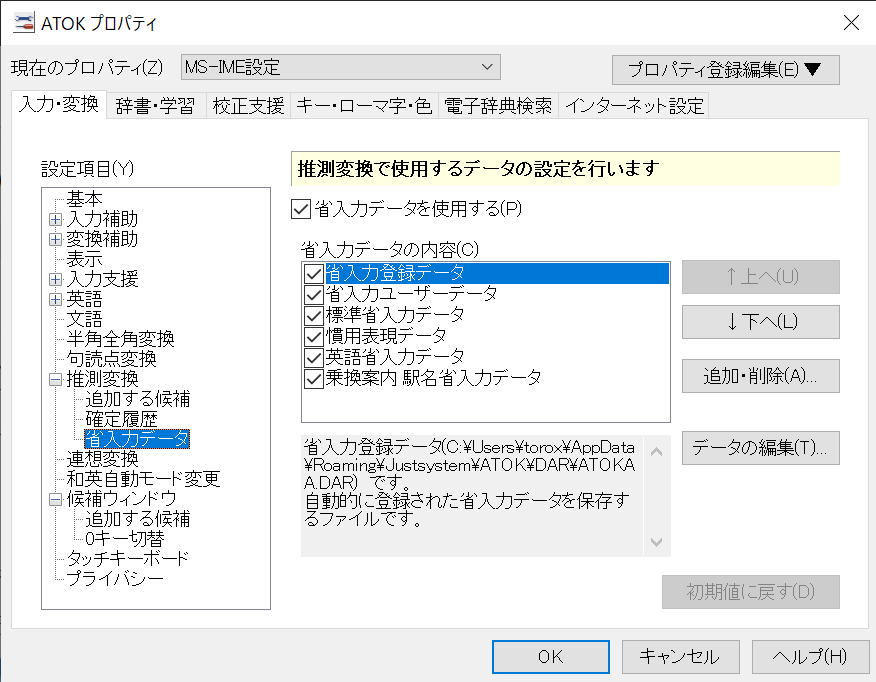Image resolution: width=876 pixels, height=682 pixels.
Task: Select 表示 in settings tree
Action: 84,259
